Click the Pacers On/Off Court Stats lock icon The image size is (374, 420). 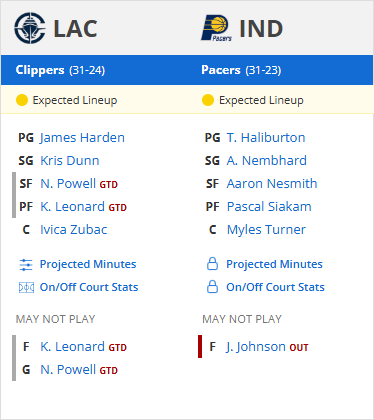212,287
